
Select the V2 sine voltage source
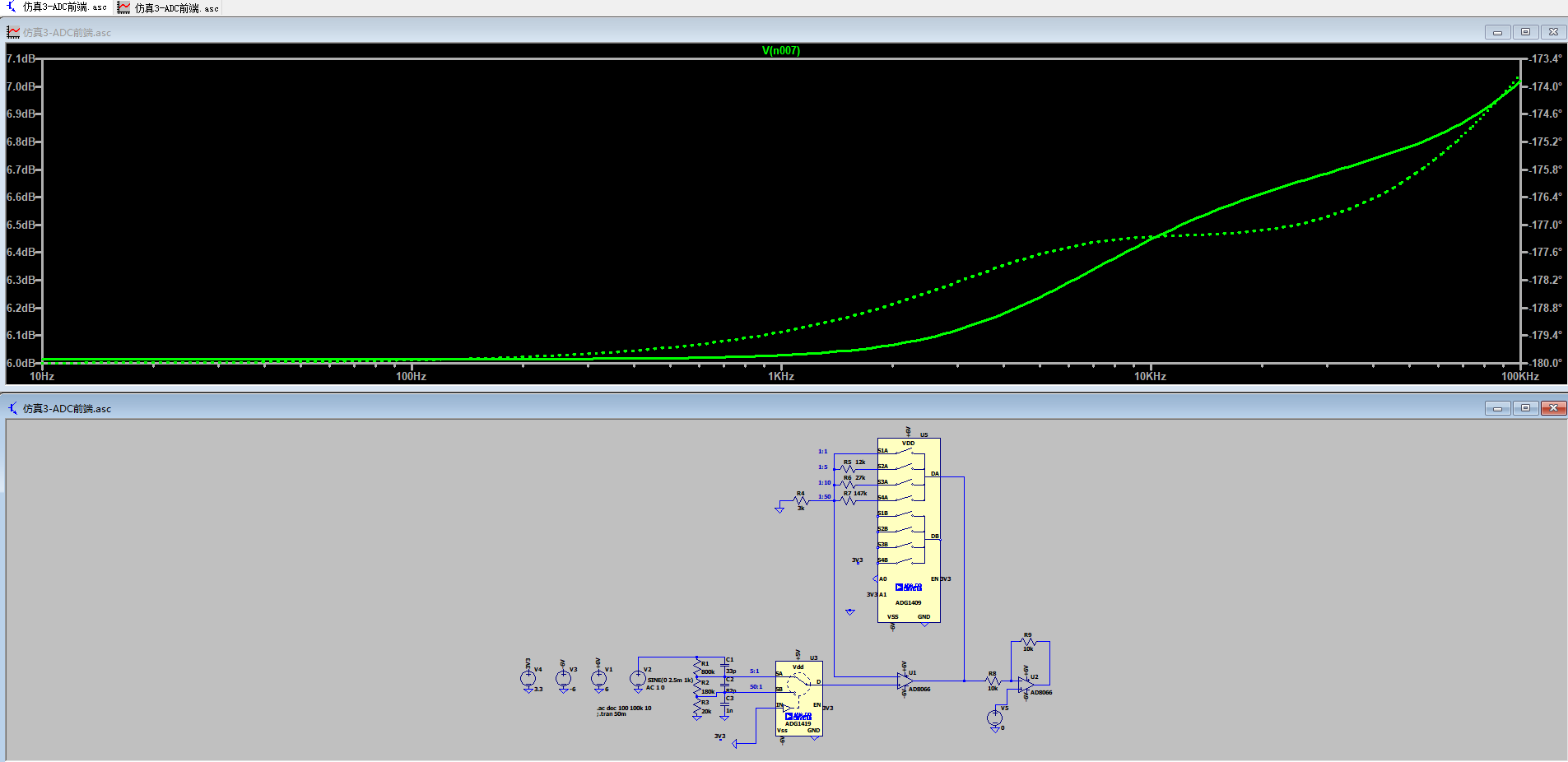pyautogui.click(x=638, y=679)
